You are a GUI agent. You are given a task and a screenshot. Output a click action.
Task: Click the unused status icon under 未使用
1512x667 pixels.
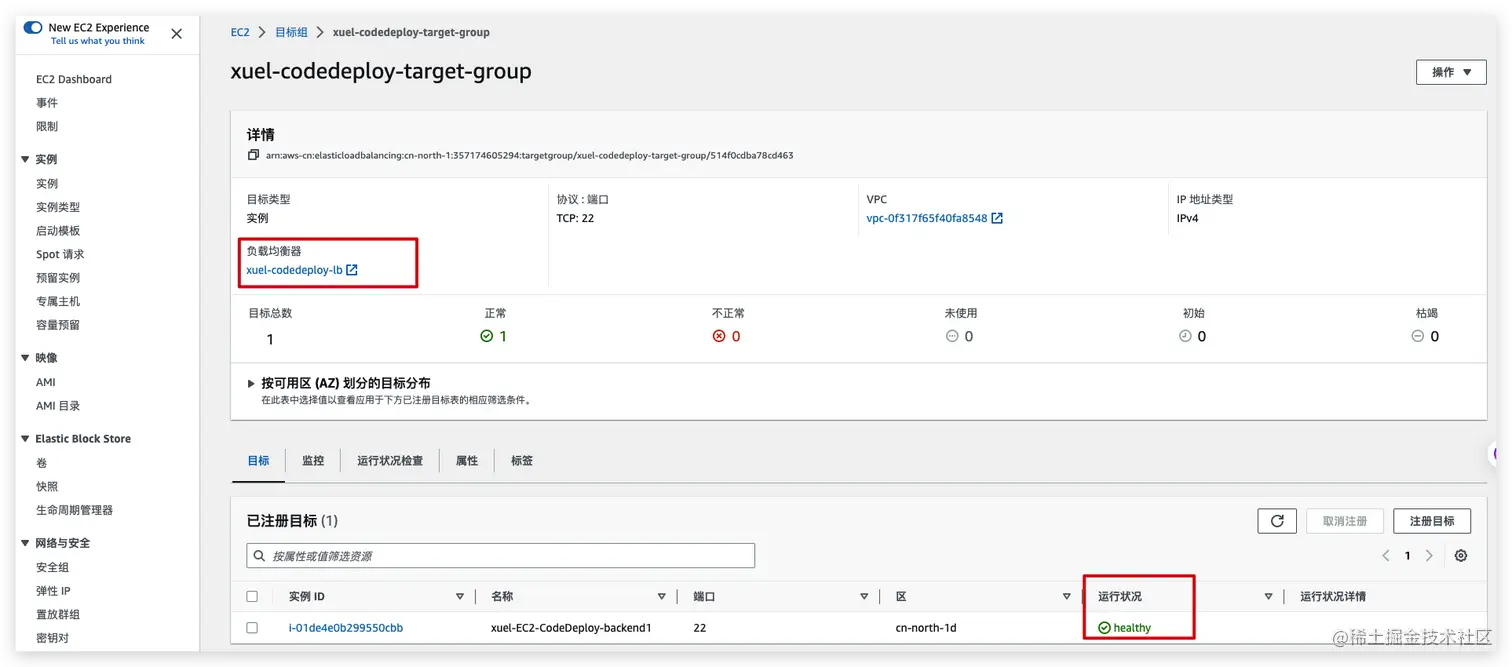(x=952, y=336)
